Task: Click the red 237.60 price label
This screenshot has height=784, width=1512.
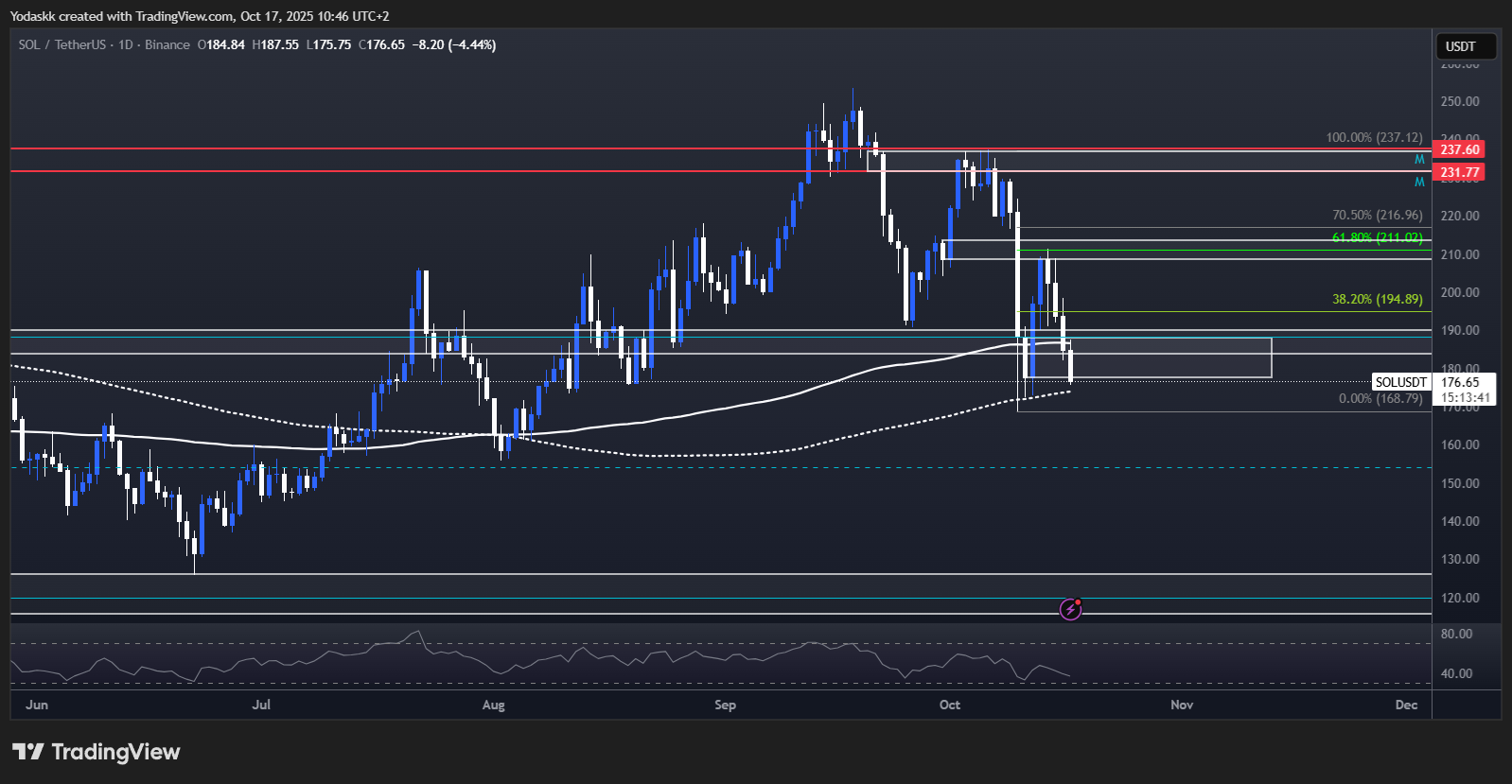Action: coord(1460,149)
